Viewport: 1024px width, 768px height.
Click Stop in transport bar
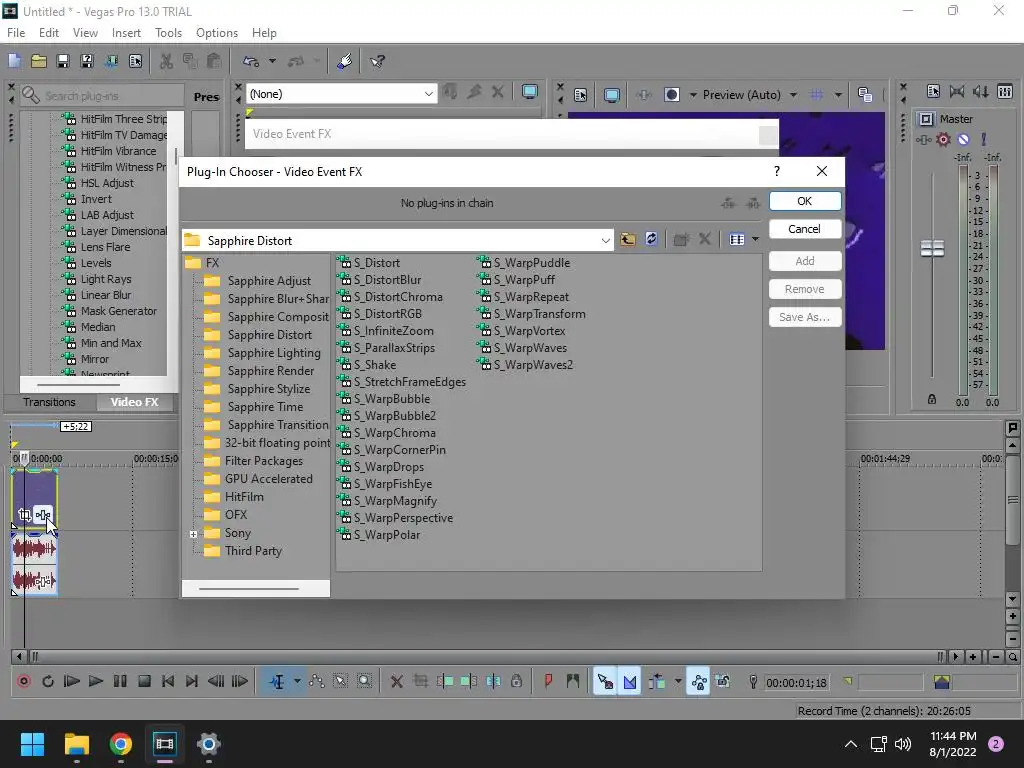[144, 682]
